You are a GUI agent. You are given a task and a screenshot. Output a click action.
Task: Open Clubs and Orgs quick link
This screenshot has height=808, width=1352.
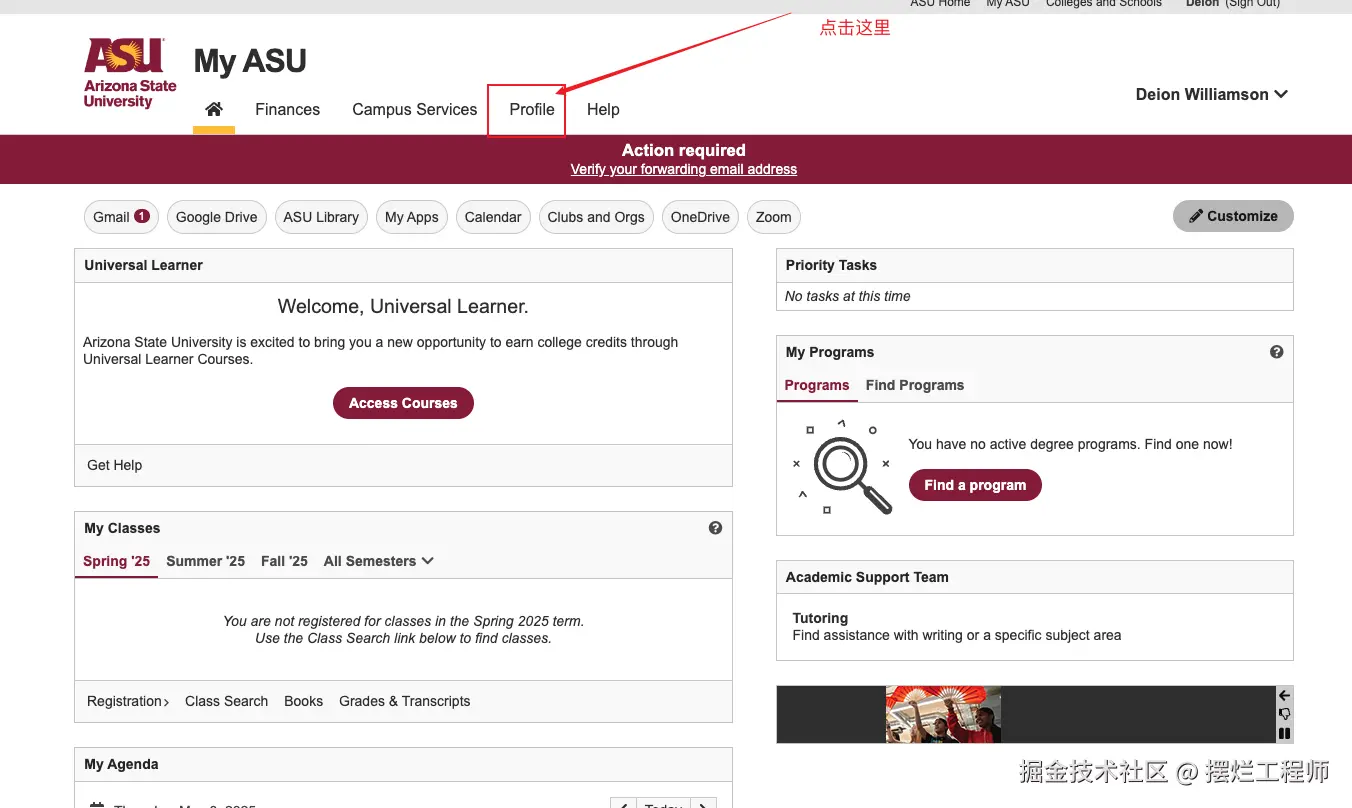596,217
